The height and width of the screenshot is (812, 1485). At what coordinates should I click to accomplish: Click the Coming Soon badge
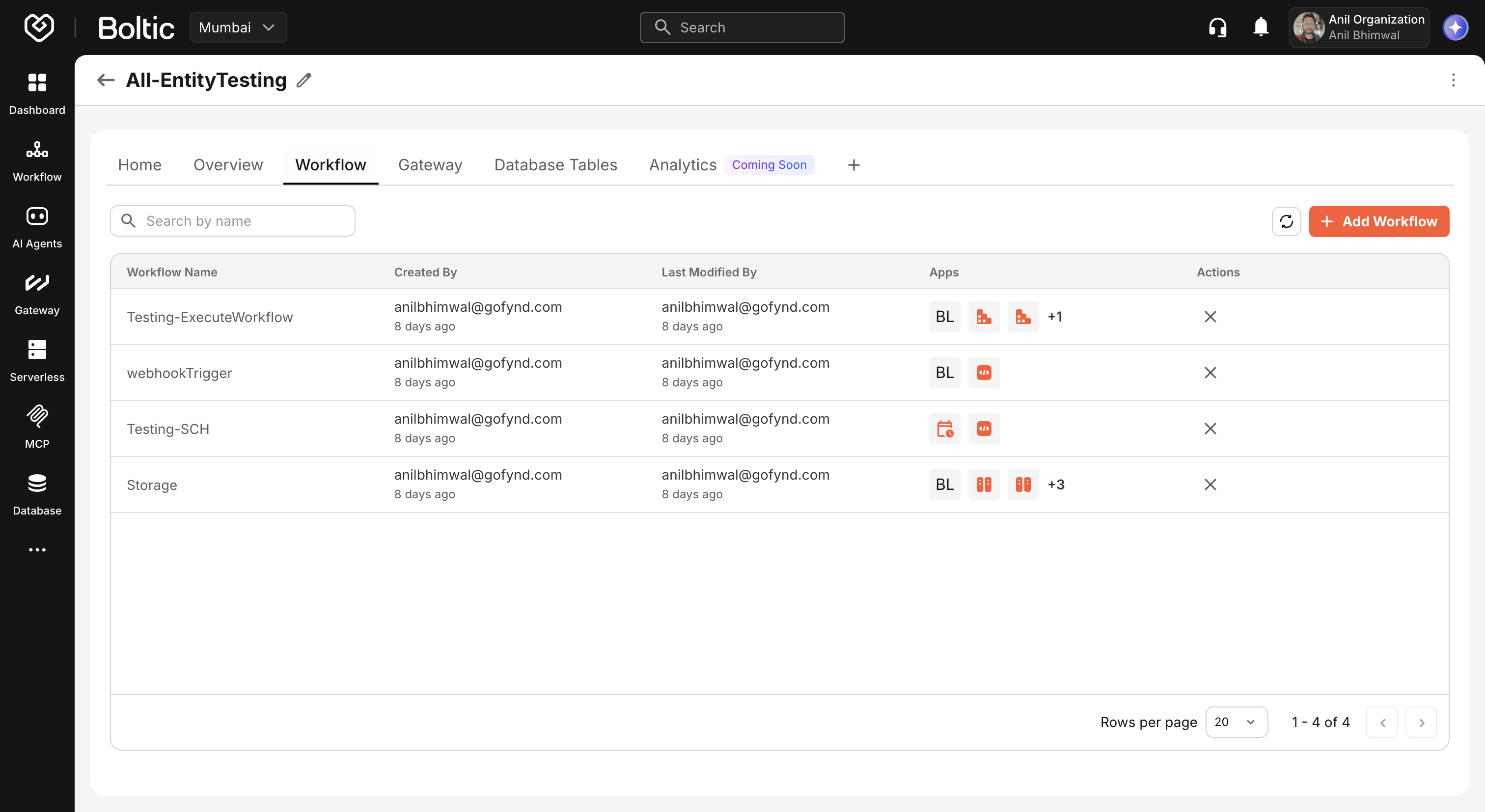coord(769,165)
